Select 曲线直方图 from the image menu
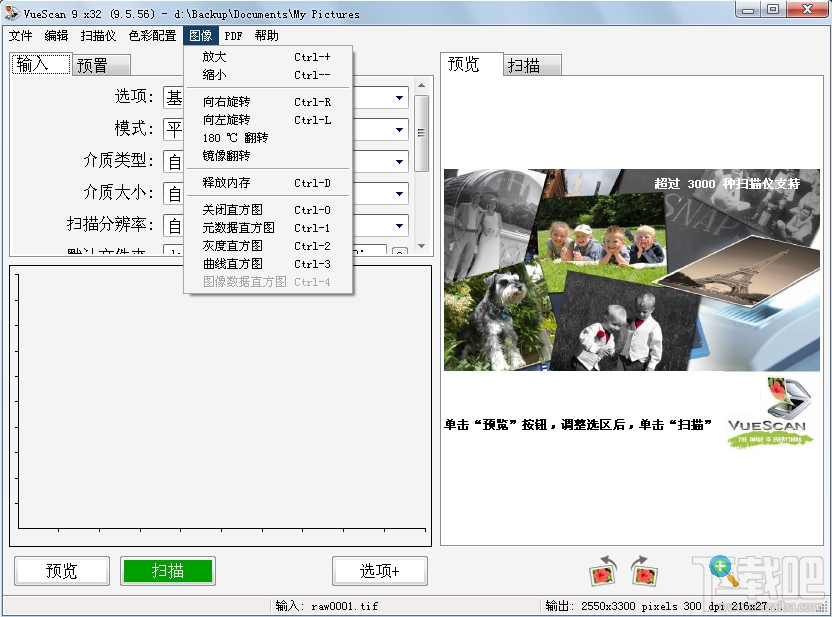The height and width of the screenshot is (617, 832). tap(235, 263)
